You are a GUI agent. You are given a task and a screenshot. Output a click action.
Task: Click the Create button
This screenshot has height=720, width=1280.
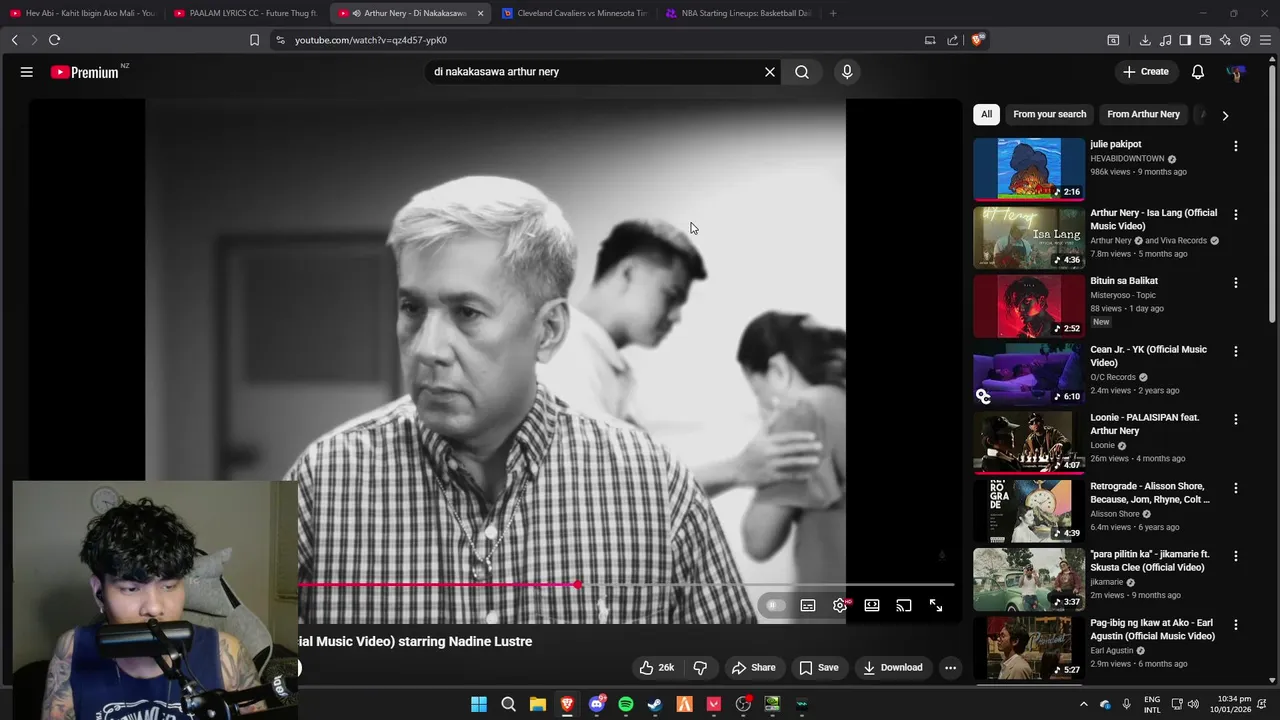click(x=1145, y=72)
